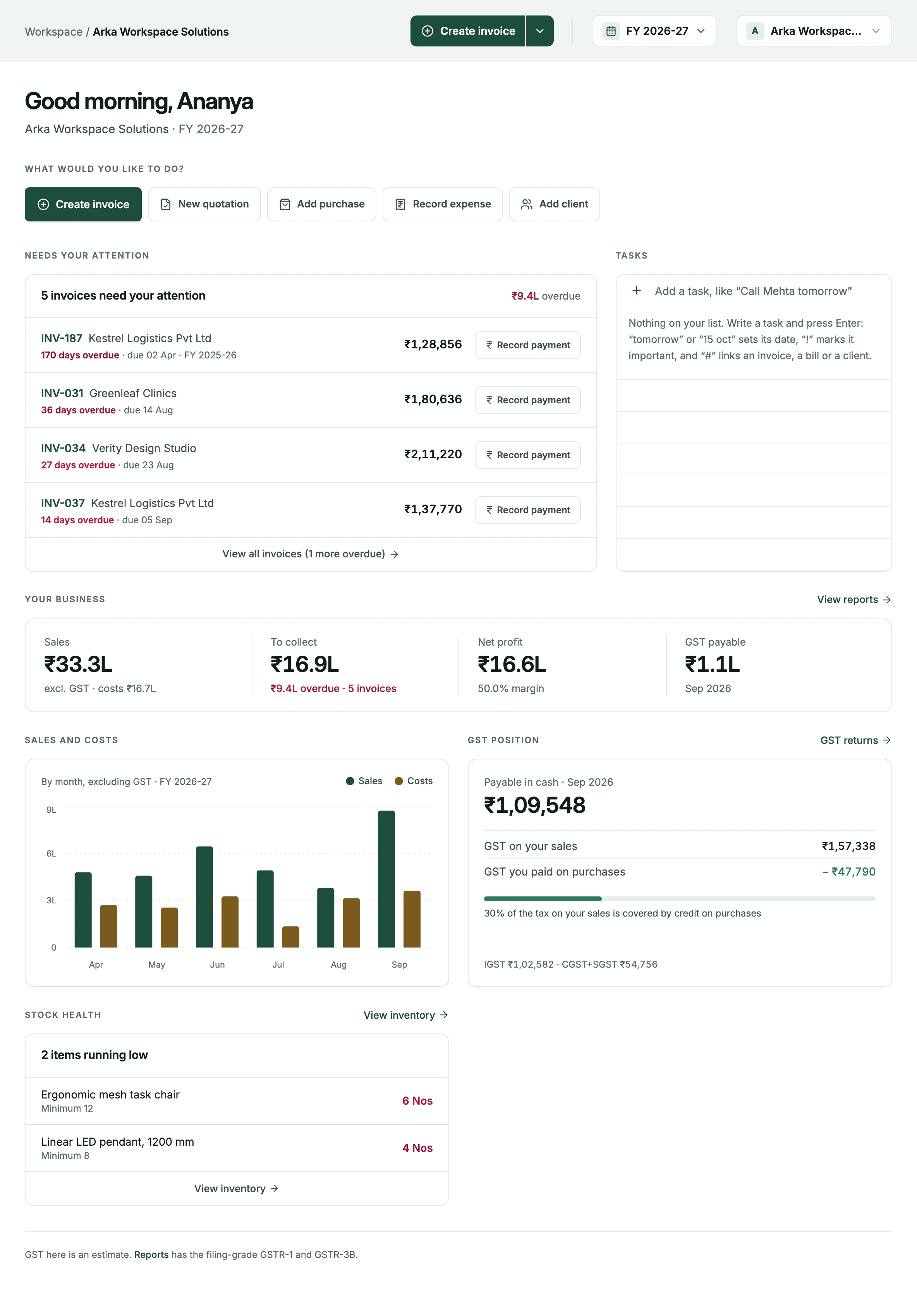Image resolution: width=917 pixels, height=1316 pixels.
Task: Click the GST payable ₹1.1L figure
Action: pos(712,664)
